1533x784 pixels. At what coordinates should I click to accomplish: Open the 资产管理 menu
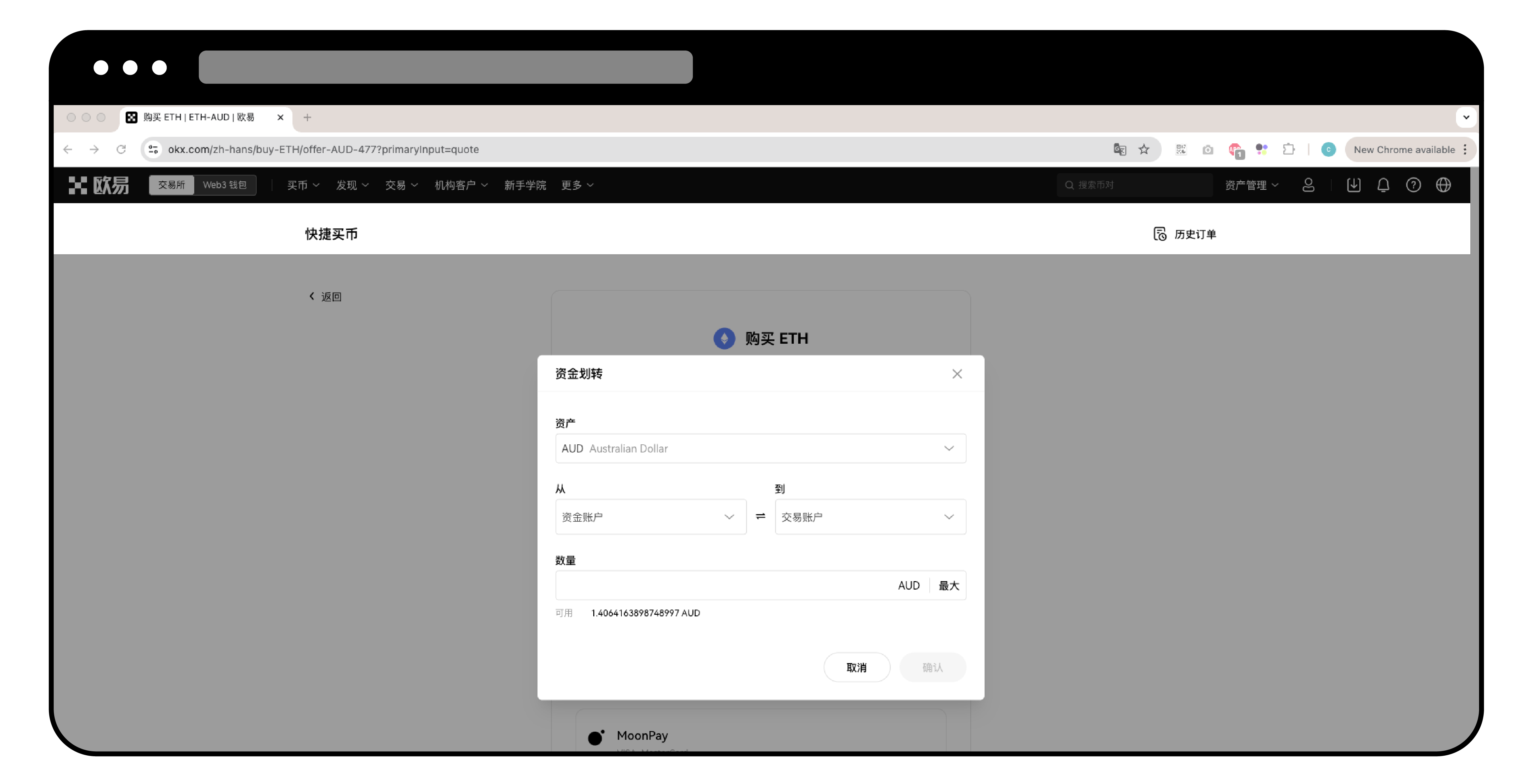click(x=1251, y=185)
